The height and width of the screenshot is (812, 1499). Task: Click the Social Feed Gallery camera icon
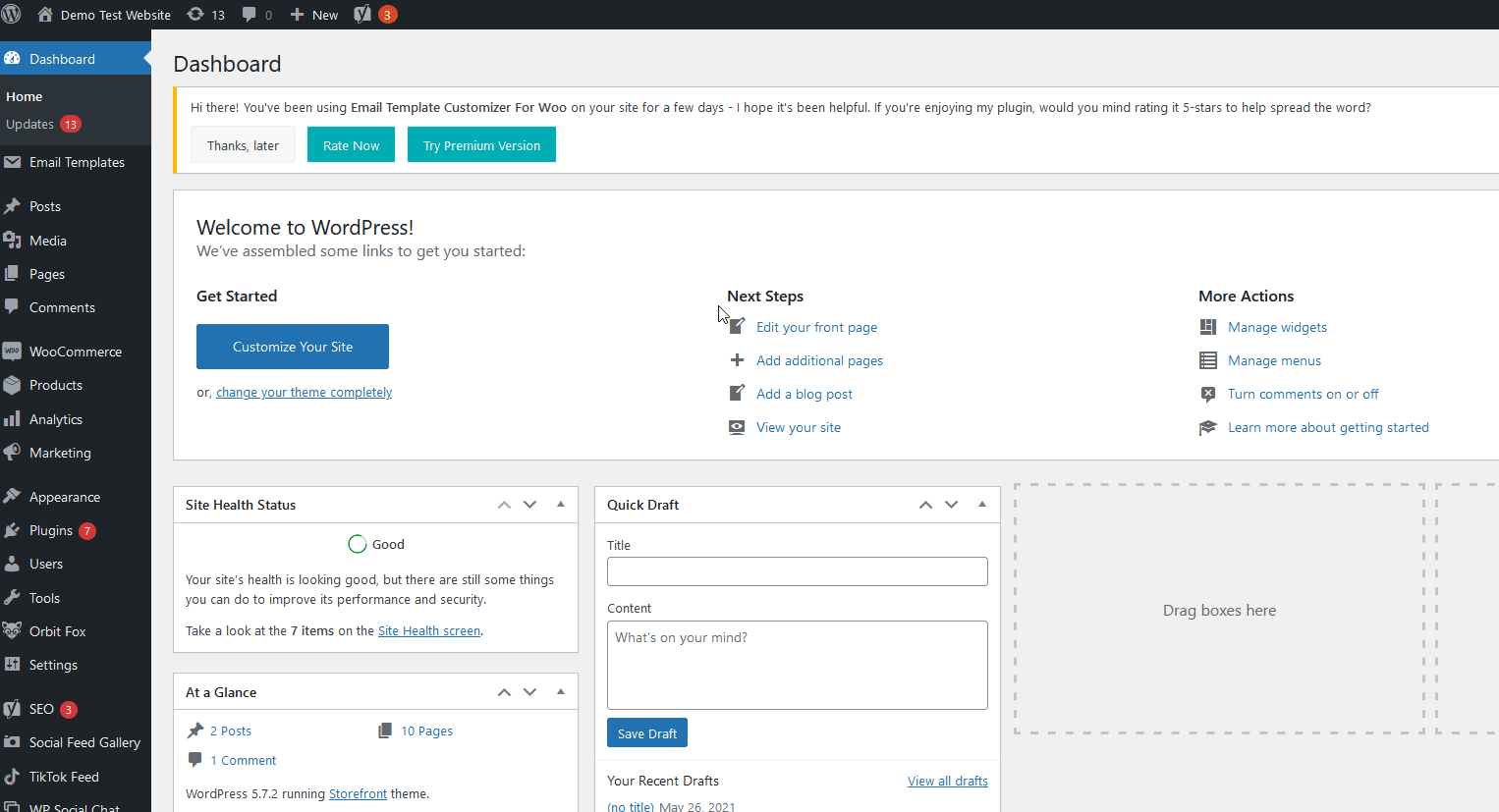(x=12, y=742)
